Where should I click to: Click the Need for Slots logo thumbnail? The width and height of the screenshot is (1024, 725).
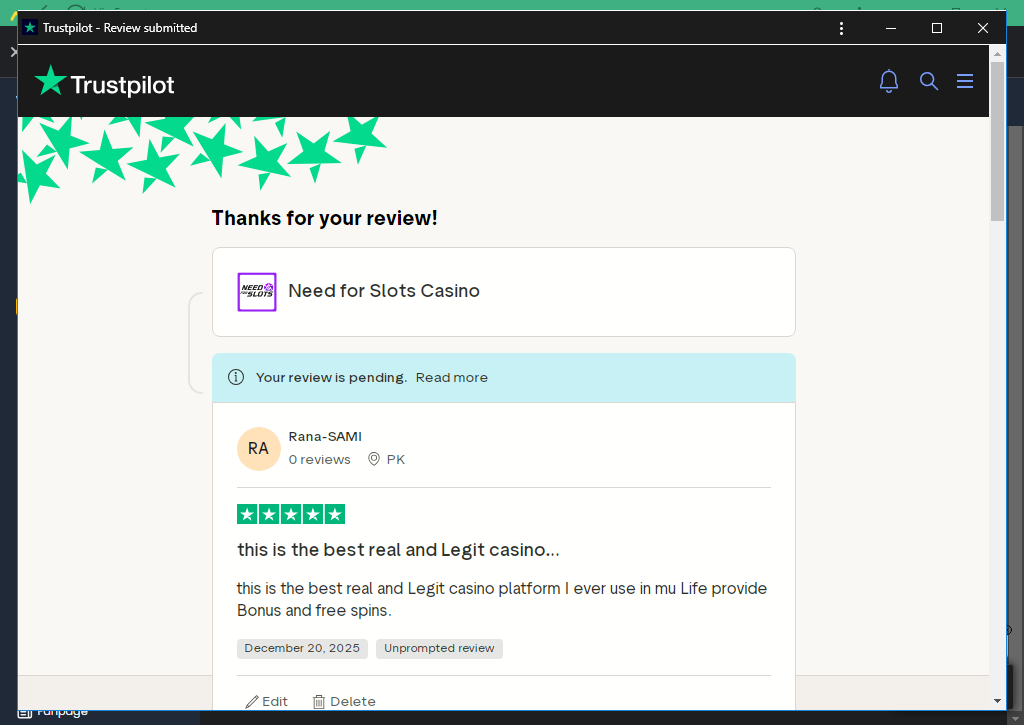coord(257,292)
